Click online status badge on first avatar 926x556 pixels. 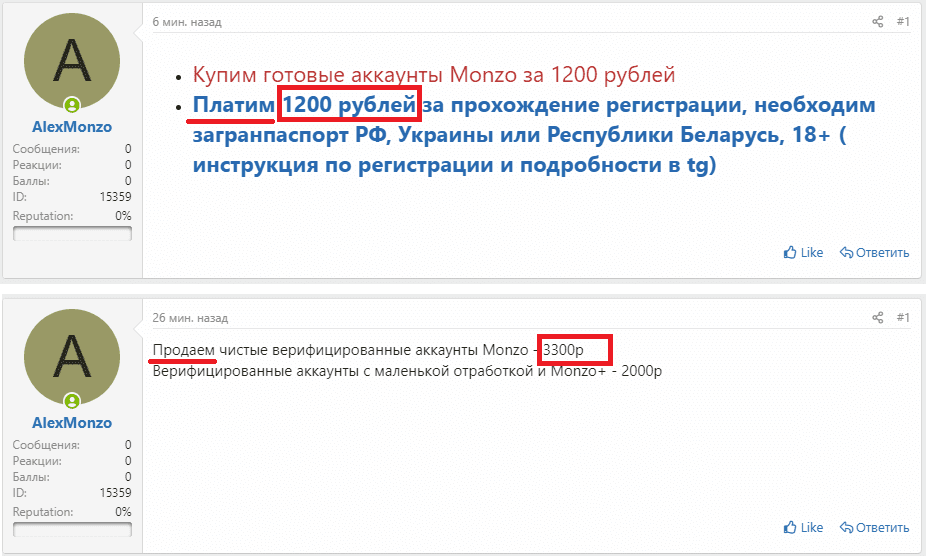(x=72, y=105)
